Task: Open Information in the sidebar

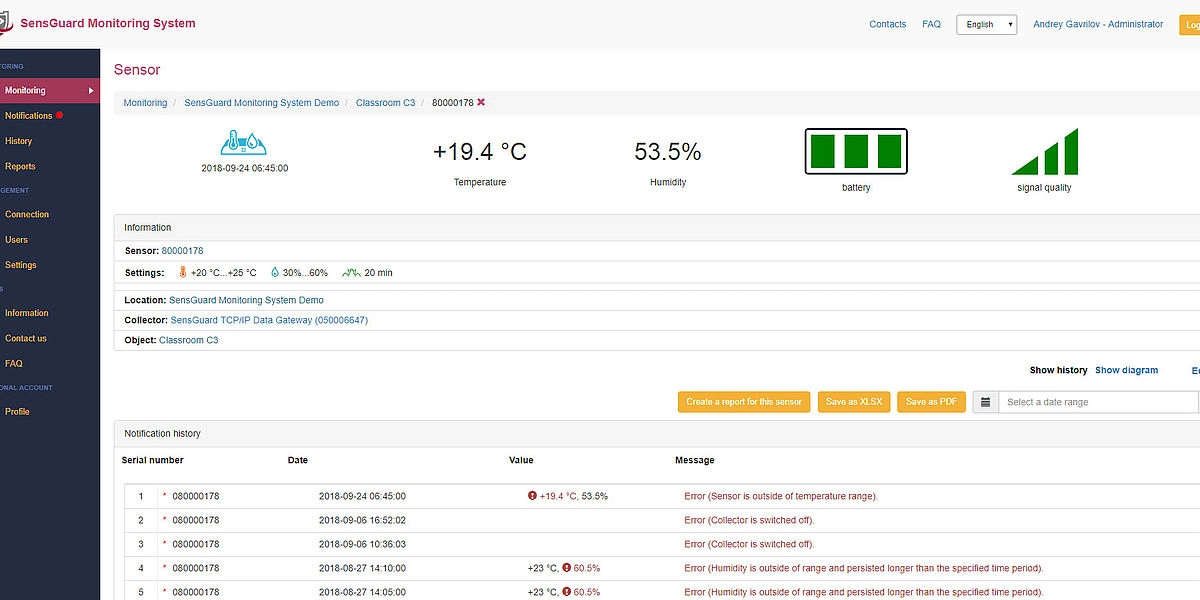Action: tap(26, 313)
